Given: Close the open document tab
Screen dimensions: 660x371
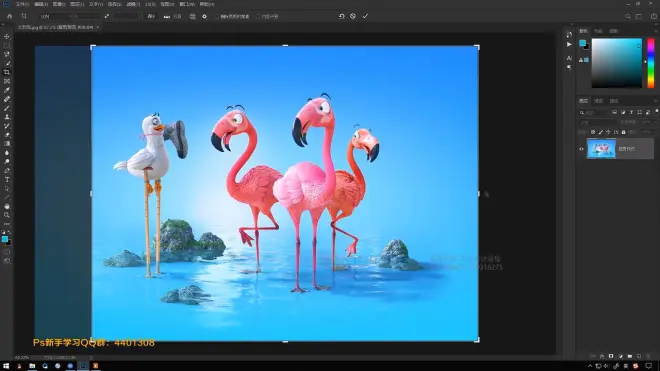Looking at the screenshot, I should [x=98, y=27].
